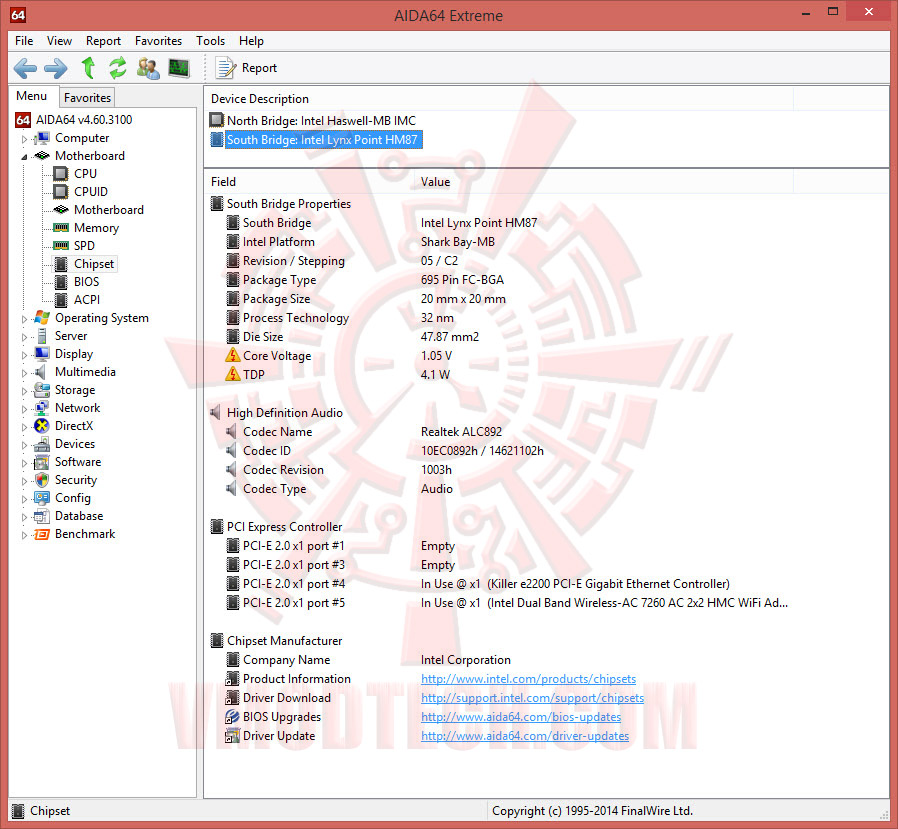Viewport: 898px width, 829px height.
Task: Open the aida64.com/bios-updates link
Action: pyautogui.click(x=521, y=717)
